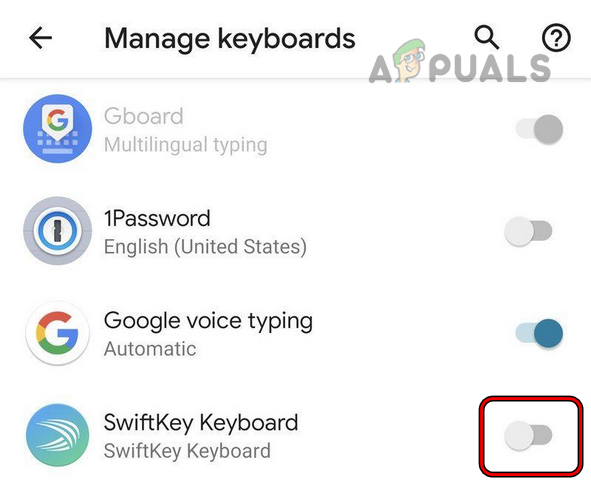Enable the 1Password keyboard switch
The height and width of the screenshot is (500, 591).
click(x=528, y=231)
